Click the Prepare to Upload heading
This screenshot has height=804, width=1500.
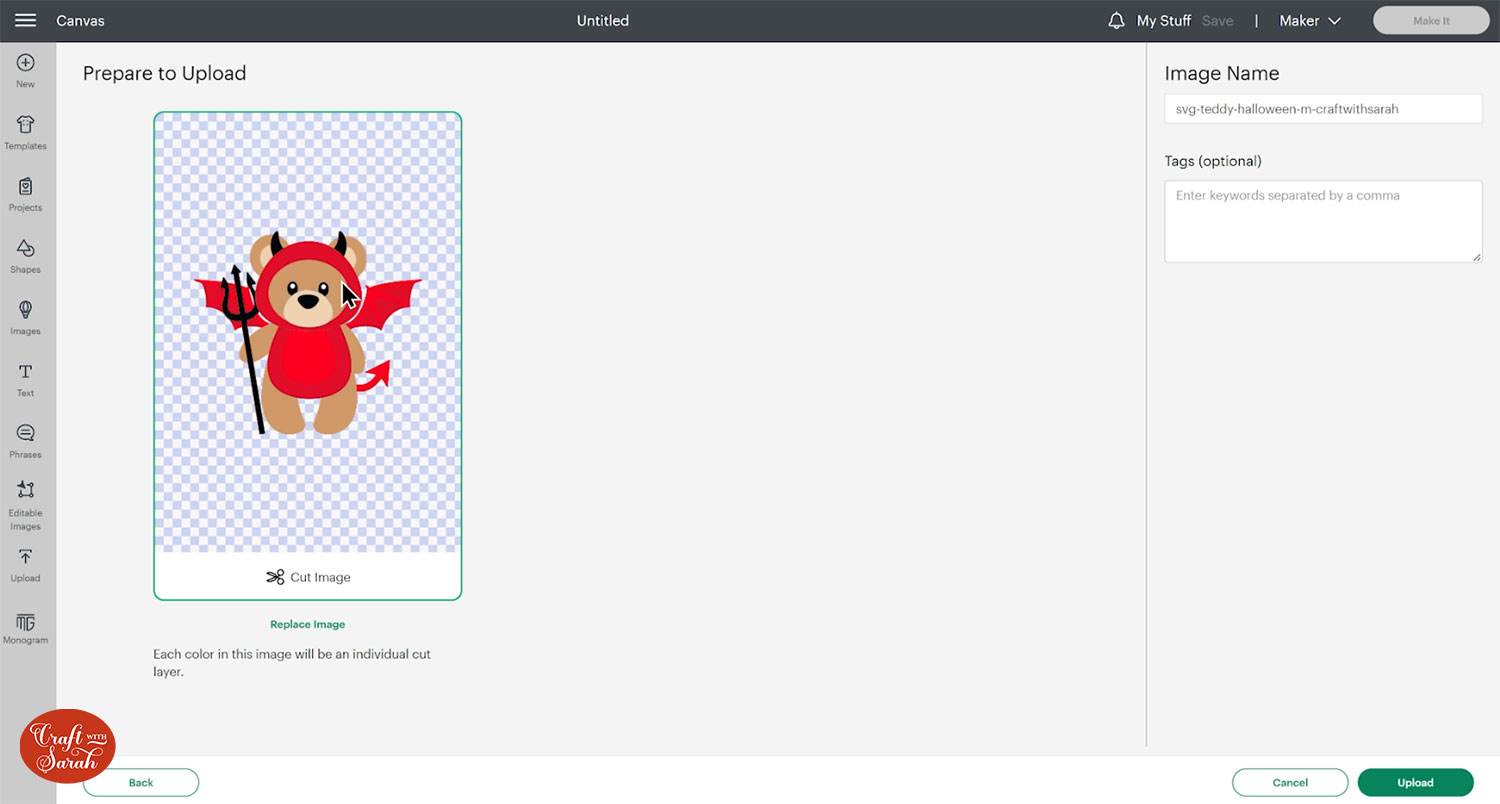[x=164, y=73]
